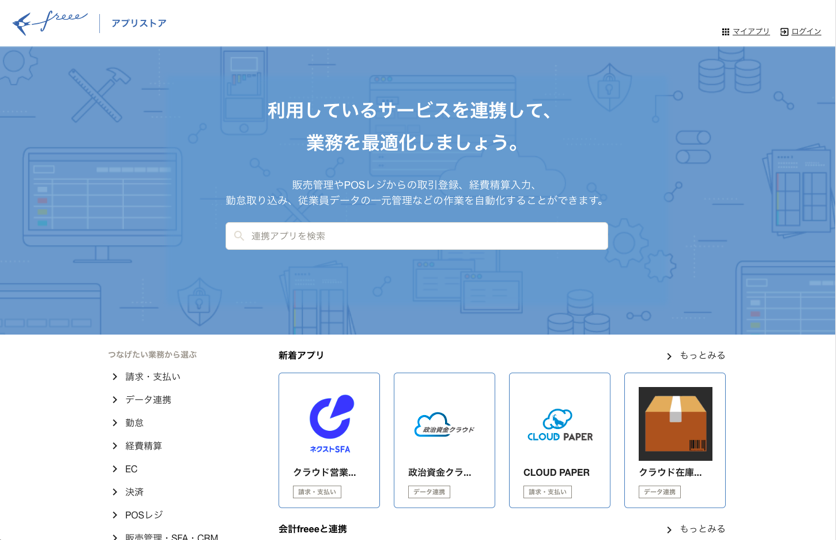Expand the POSレジ category chevron
Screen dimensions: 836x540
click(115, 515)
